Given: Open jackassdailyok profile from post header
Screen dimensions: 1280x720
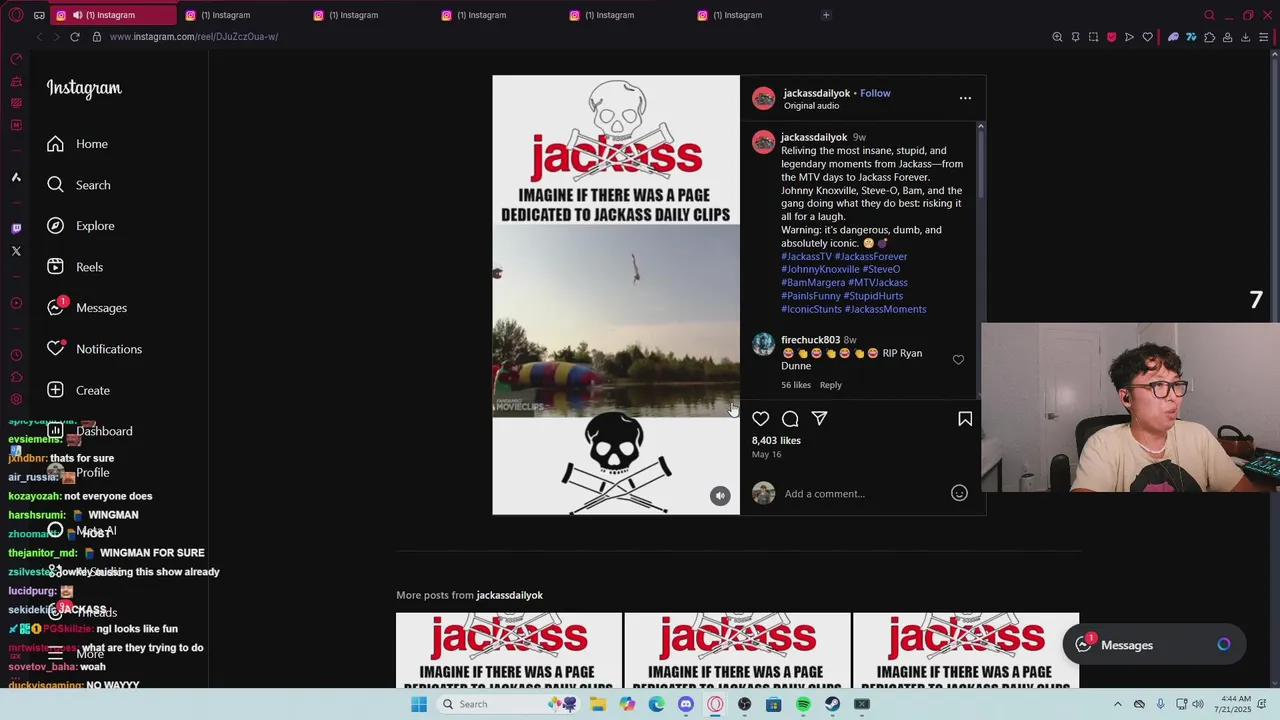Looking at the screenshot, I should click(x=816, y=93).
